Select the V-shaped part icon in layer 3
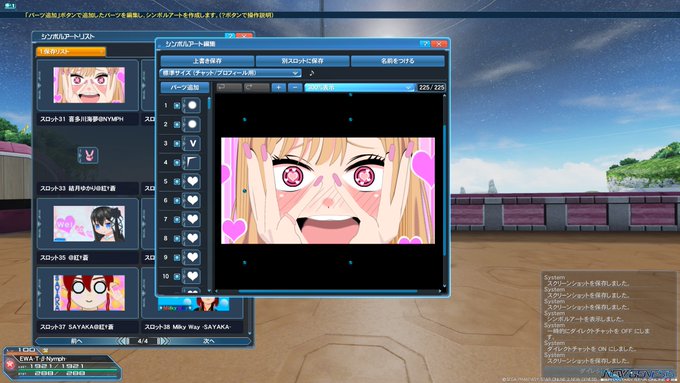The image size is (680, 383). [192, 144]
